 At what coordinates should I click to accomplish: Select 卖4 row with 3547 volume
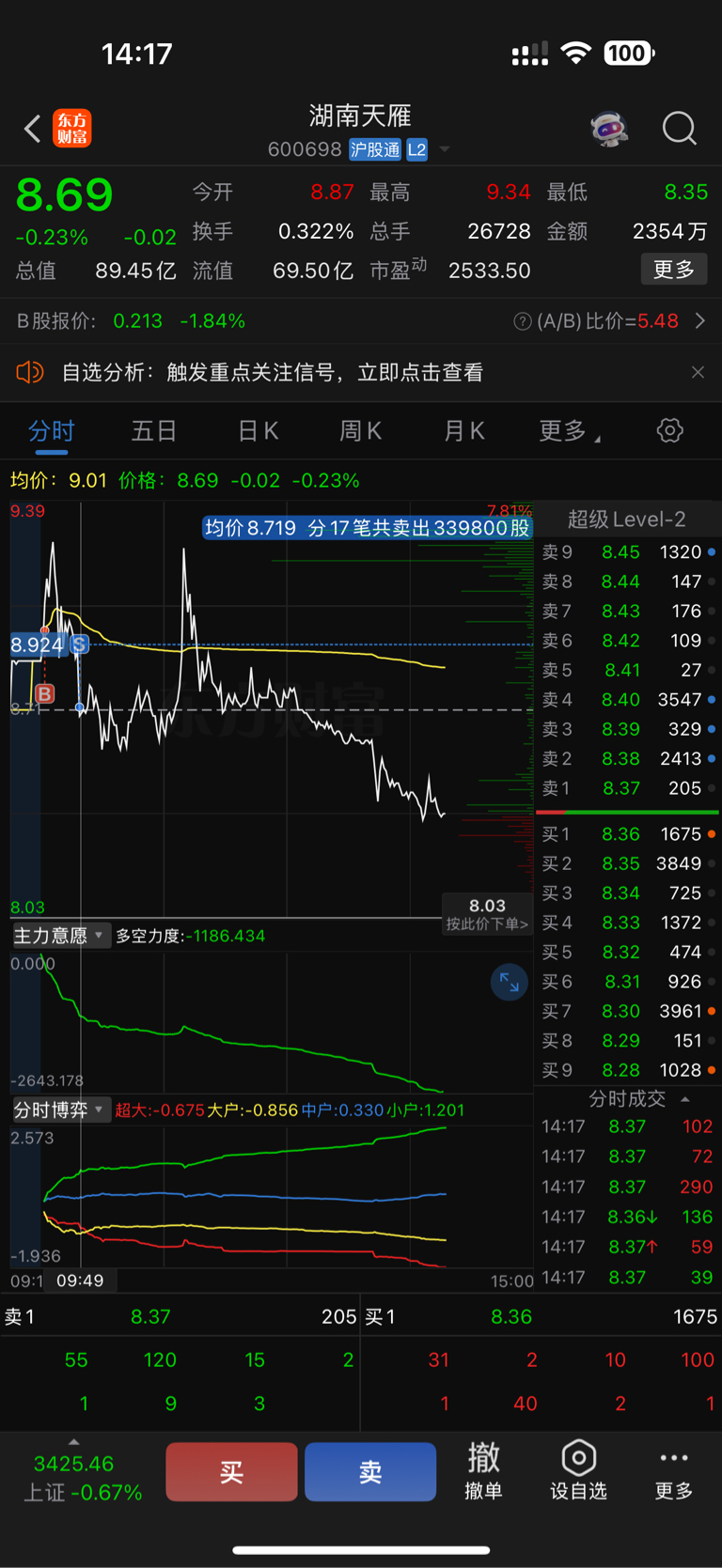627,700
